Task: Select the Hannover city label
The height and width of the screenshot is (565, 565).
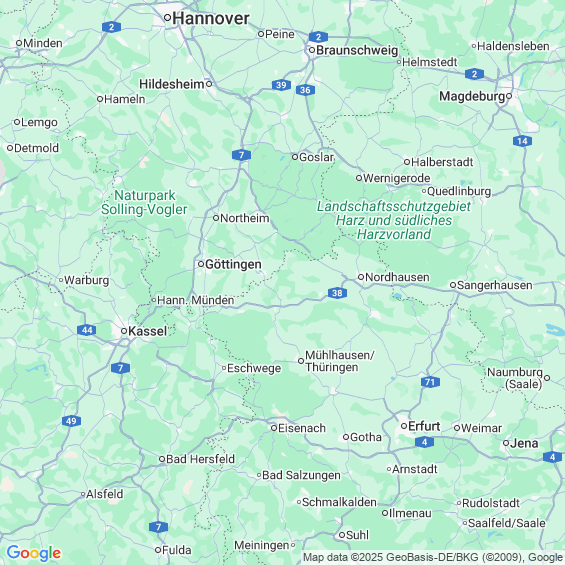Action: pyautogui.click(x=211, y=18)
